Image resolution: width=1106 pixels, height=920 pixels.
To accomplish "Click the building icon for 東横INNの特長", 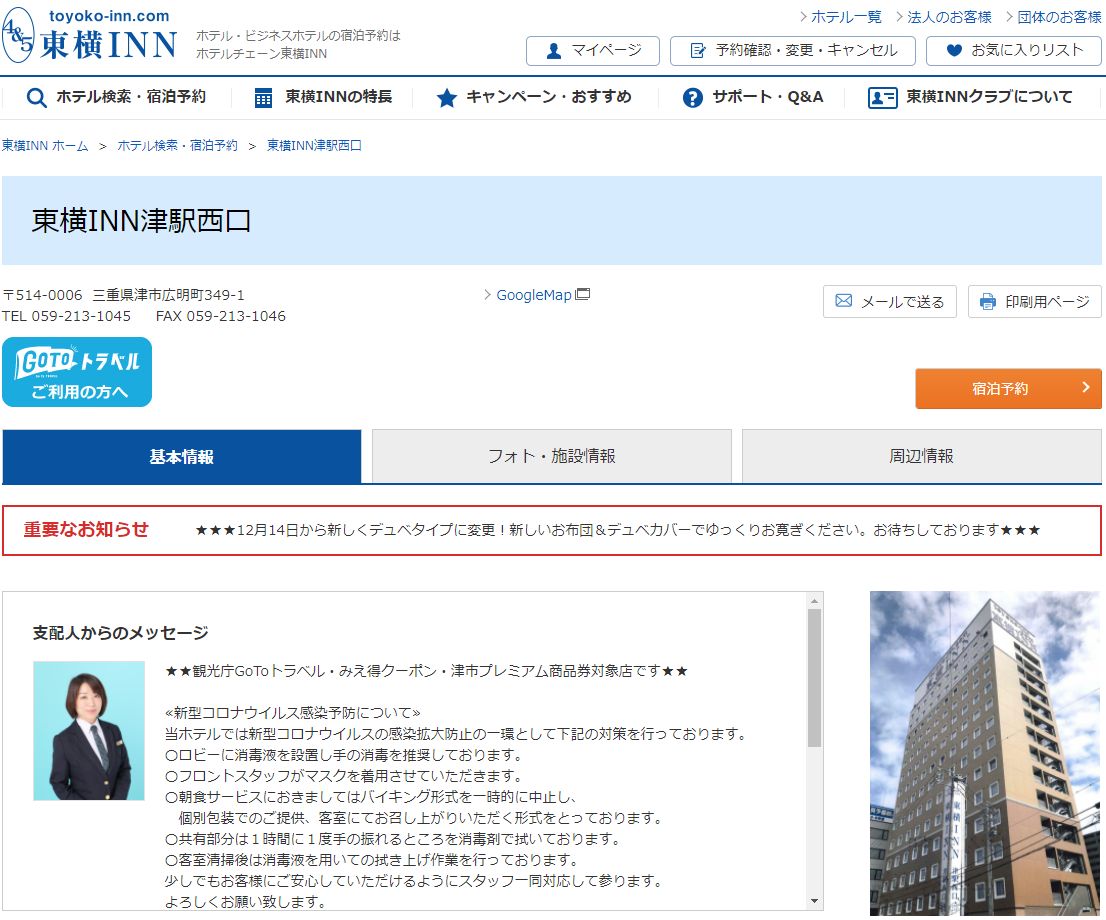I will tap(263, 97).
